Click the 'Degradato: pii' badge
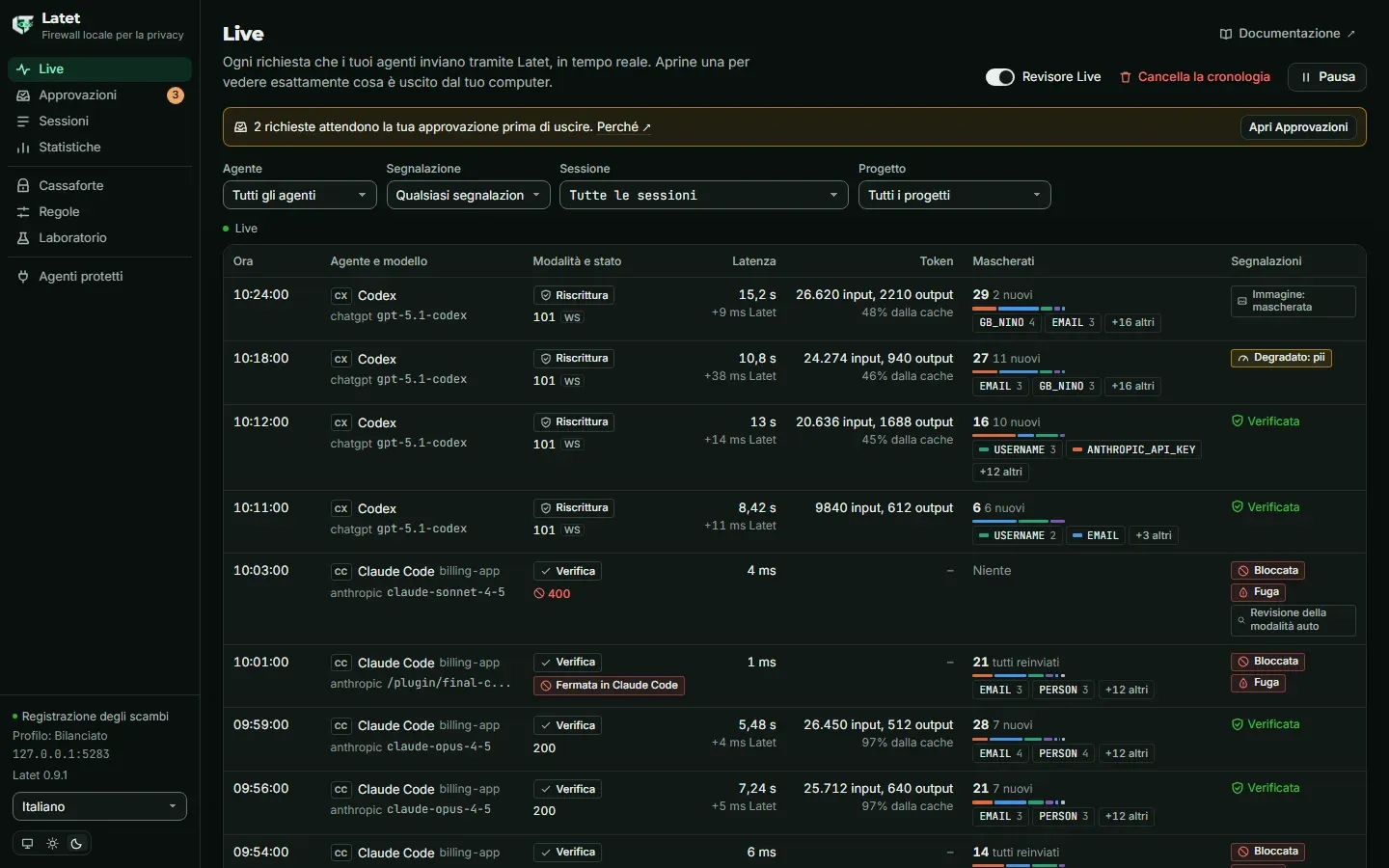The height and width of the screenshot is (868, 1389). pos(1281,358)
